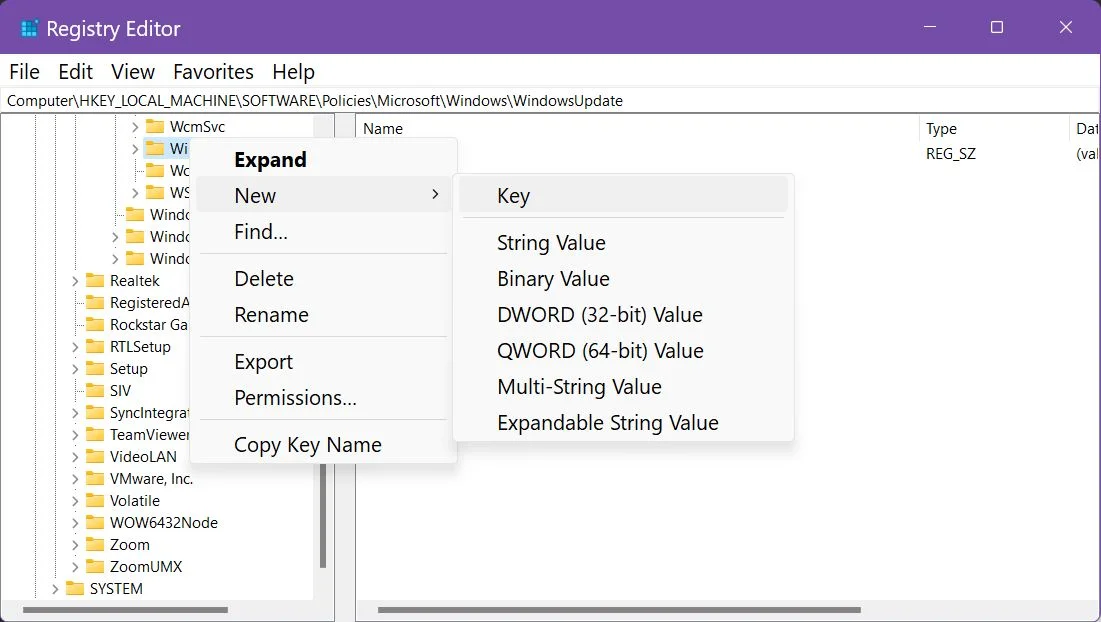The height and width of the screenshot is (622, 1101).
Task: Click the Type column header
Action: click(x=994, y=128)
